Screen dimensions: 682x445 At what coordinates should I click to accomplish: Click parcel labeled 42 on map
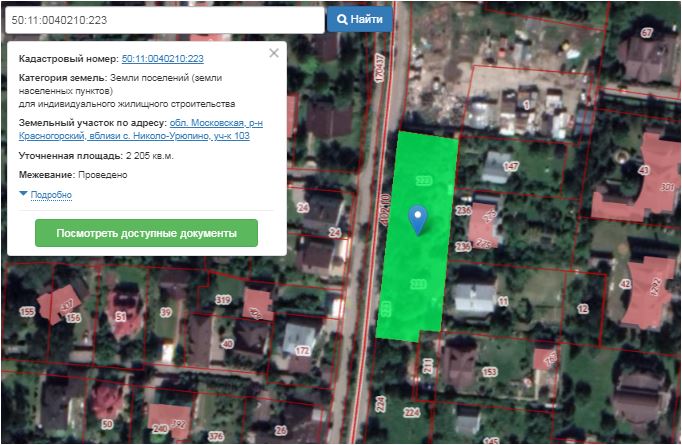(625, 284)
